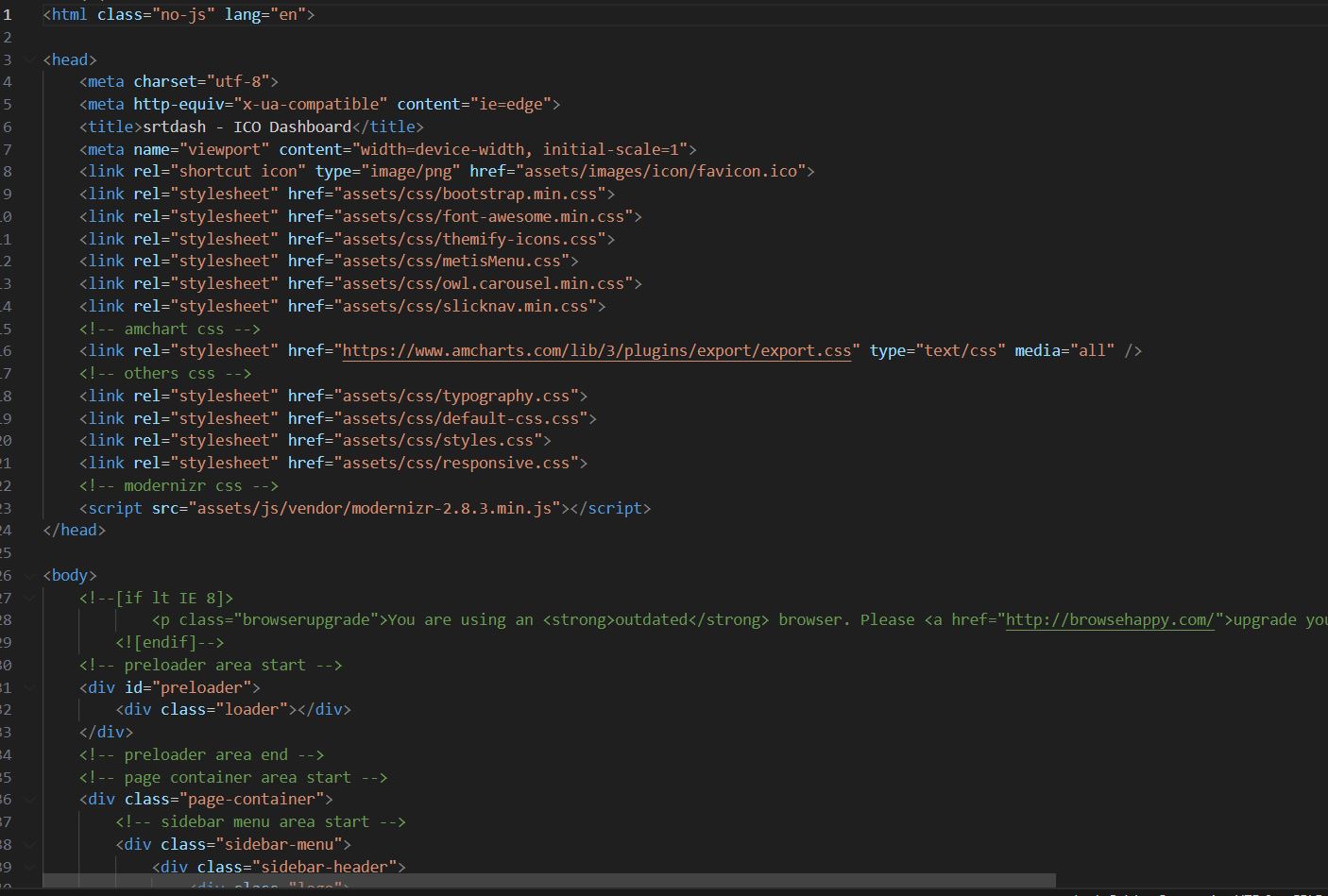This screenshot has width=1328, height=896.
Task: Place cursor in the 'srtdash - ICO Dashboard' title text
Action: tap(247, 127)
